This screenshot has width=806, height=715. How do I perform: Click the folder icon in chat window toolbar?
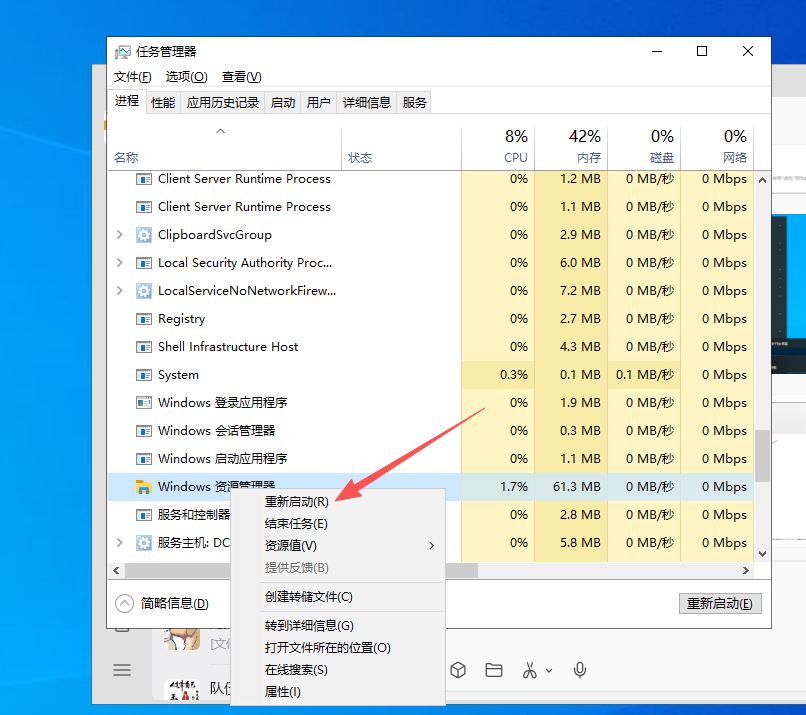pos(494,670)
